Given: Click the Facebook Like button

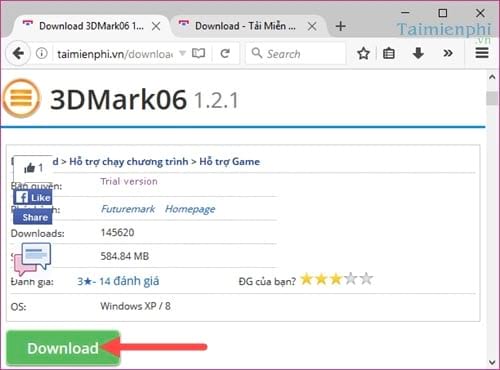Looking at the screenshot, I should click(33, 198).
